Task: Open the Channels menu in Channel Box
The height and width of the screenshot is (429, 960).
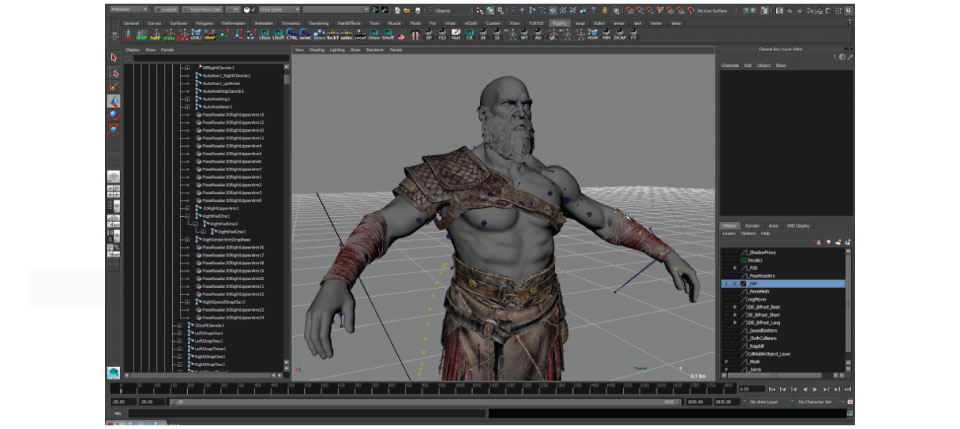Action: coord(730,65)
